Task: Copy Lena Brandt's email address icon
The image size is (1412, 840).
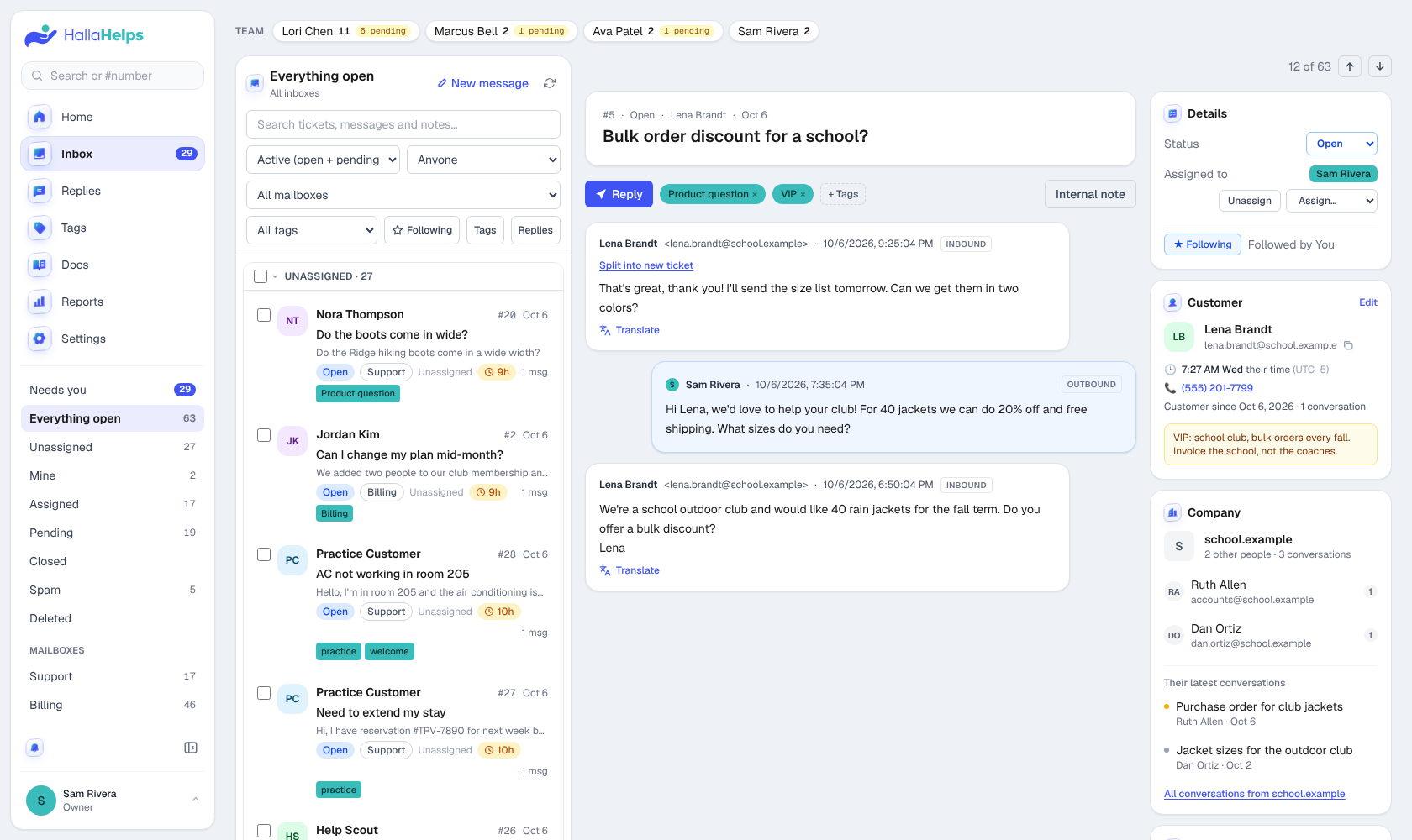Action: point(1348,345)
